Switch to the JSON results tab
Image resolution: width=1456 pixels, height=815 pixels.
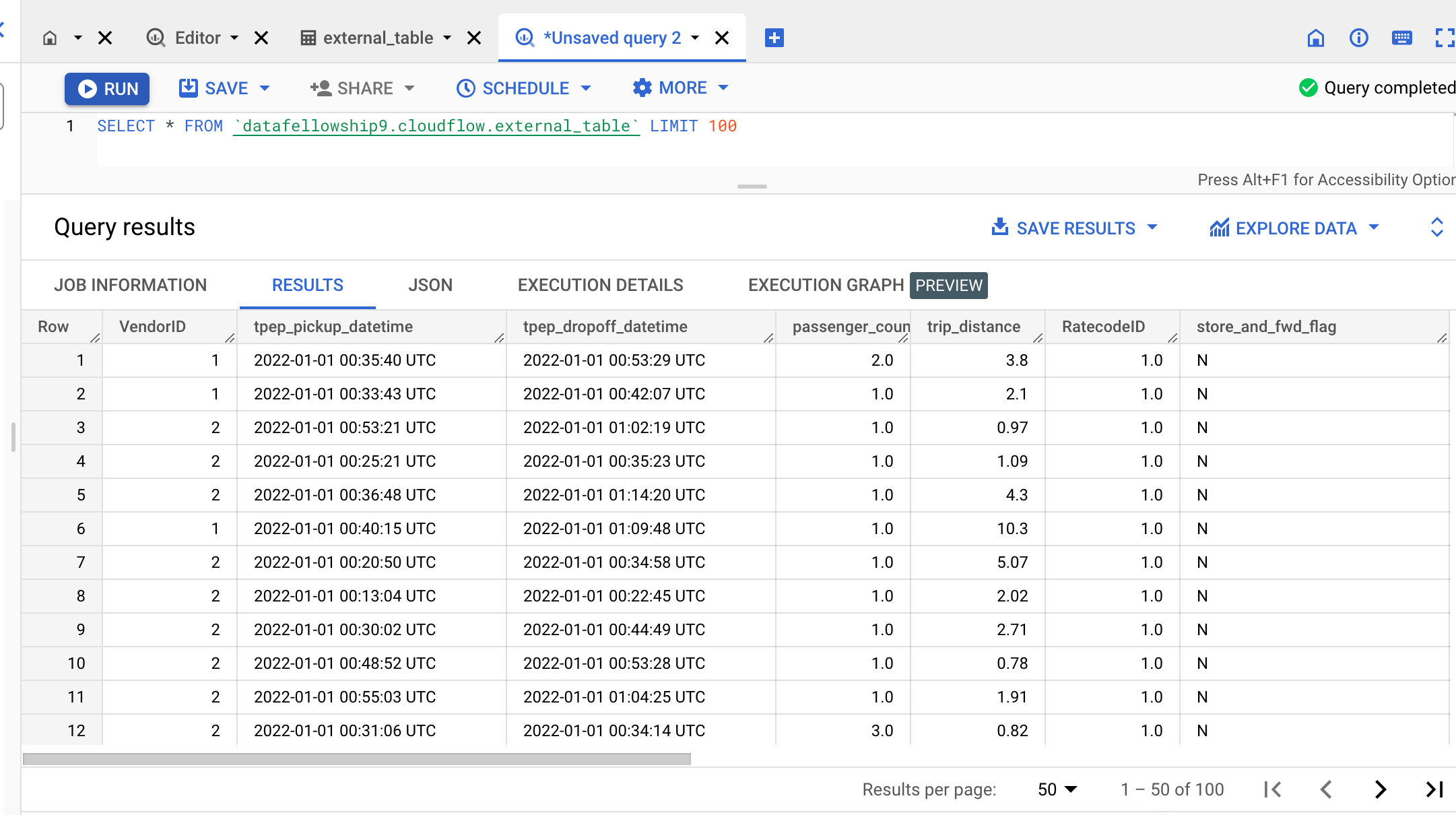pyautogui.click(x=430, y=285)
